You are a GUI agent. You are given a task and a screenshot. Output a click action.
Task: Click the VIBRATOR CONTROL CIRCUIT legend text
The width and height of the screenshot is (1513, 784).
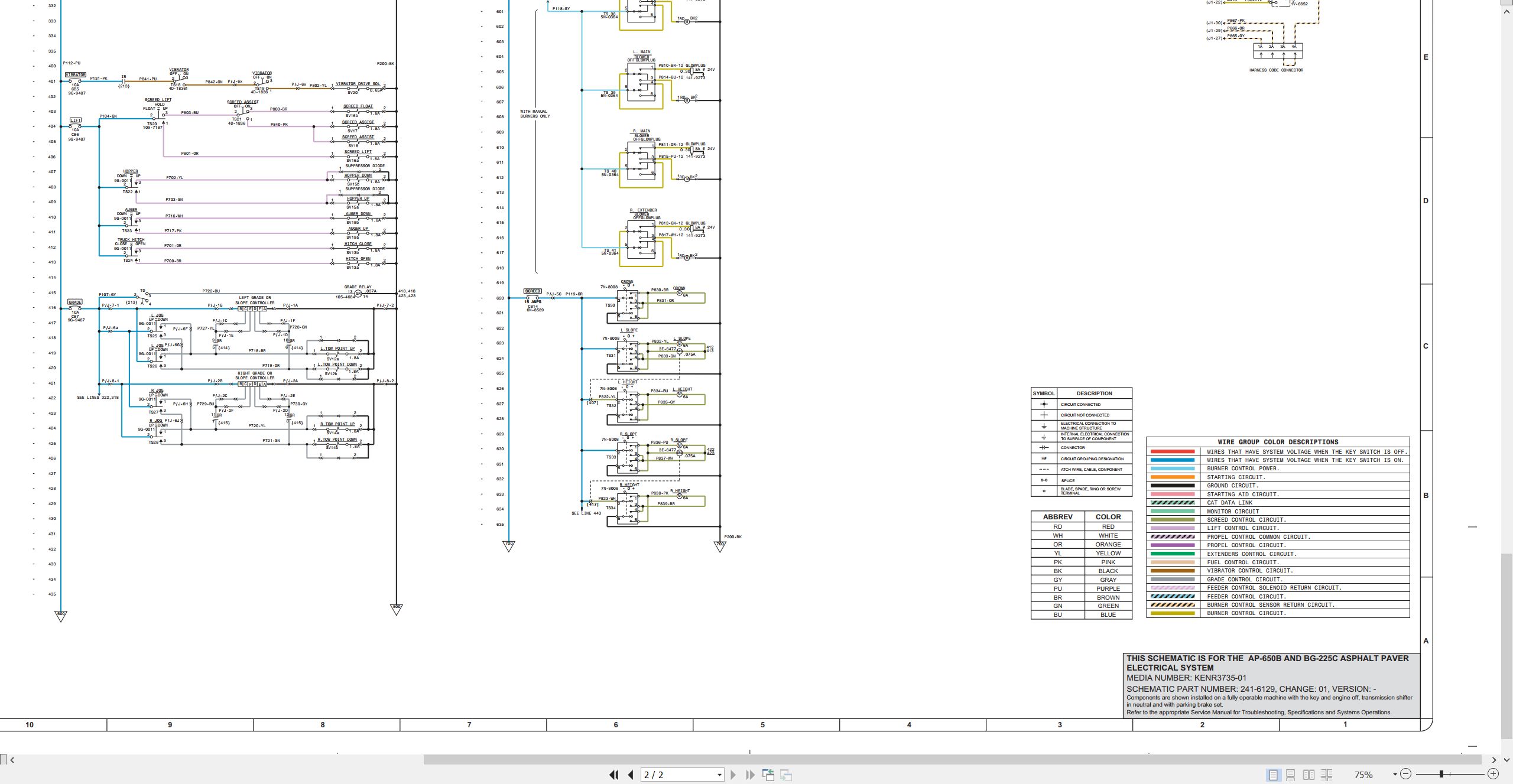point(1250,571)
